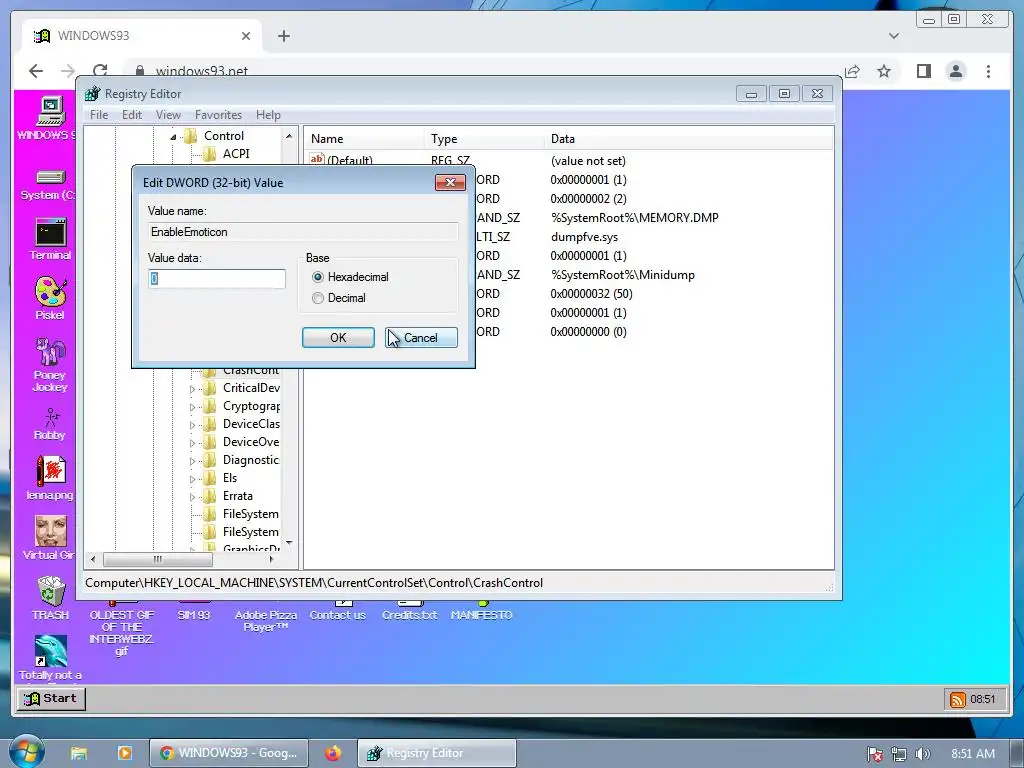Open the Chrome three-dot menu
This screenshot has width=1024, height=768.
coord(988,71)
